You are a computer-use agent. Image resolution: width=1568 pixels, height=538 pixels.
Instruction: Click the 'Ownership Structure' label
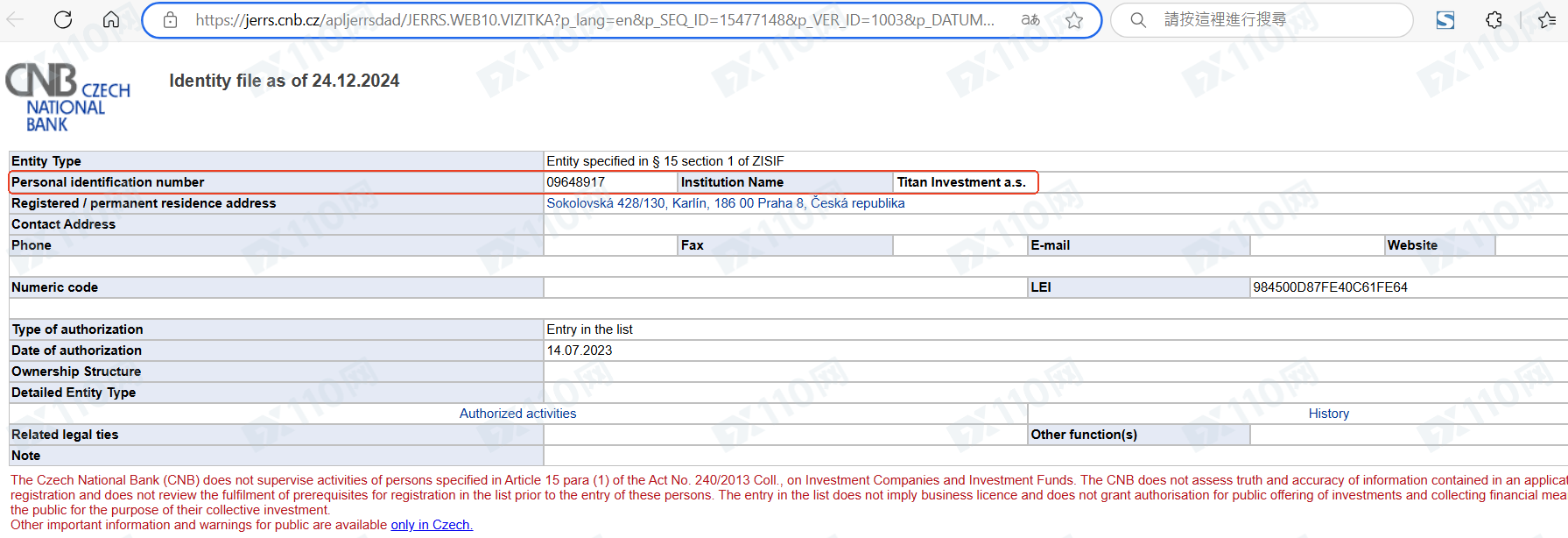(x=76, y=372)
